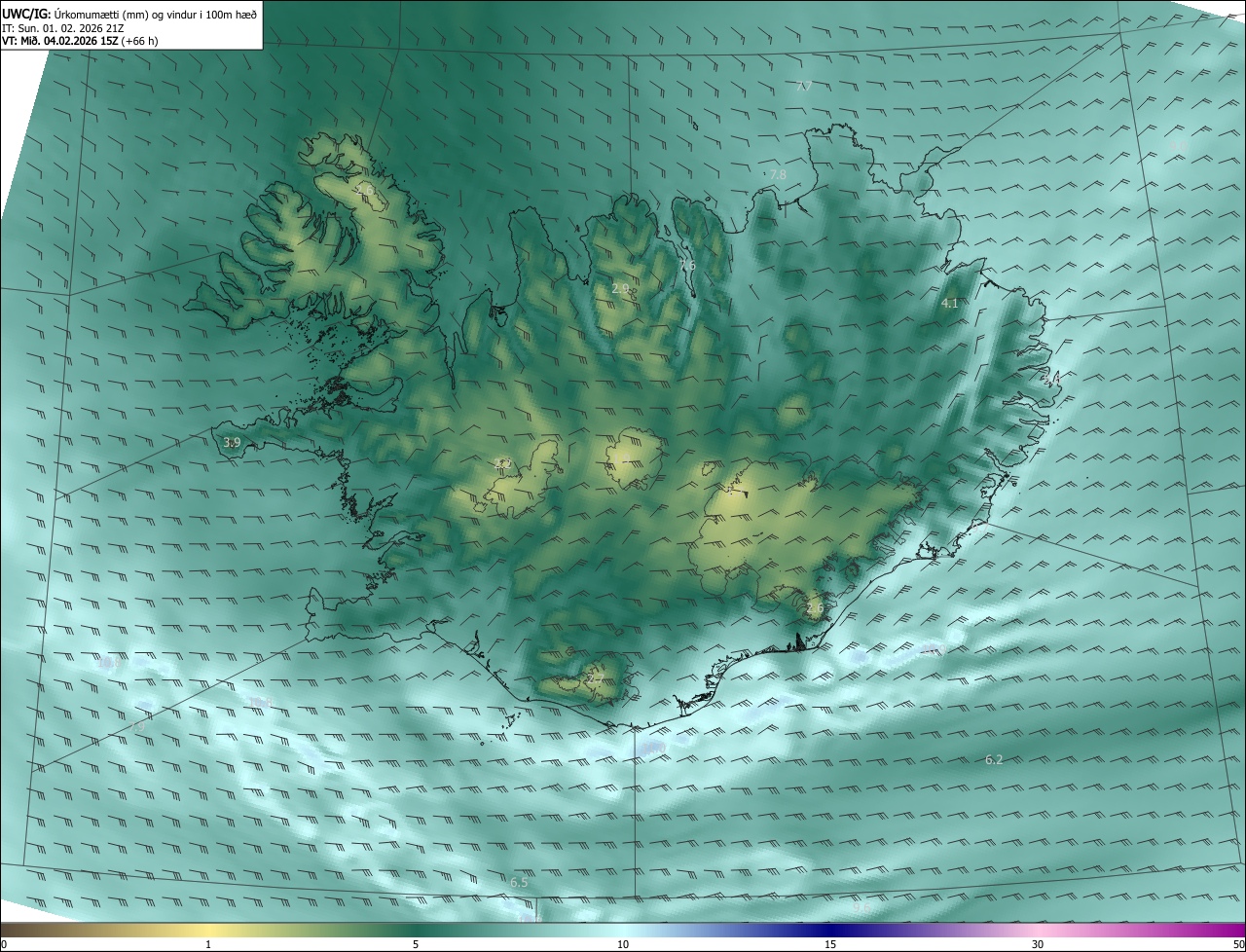Click the yellow section of the color scale
Screen dimensions: 1246x952
[x=209, y=930]
